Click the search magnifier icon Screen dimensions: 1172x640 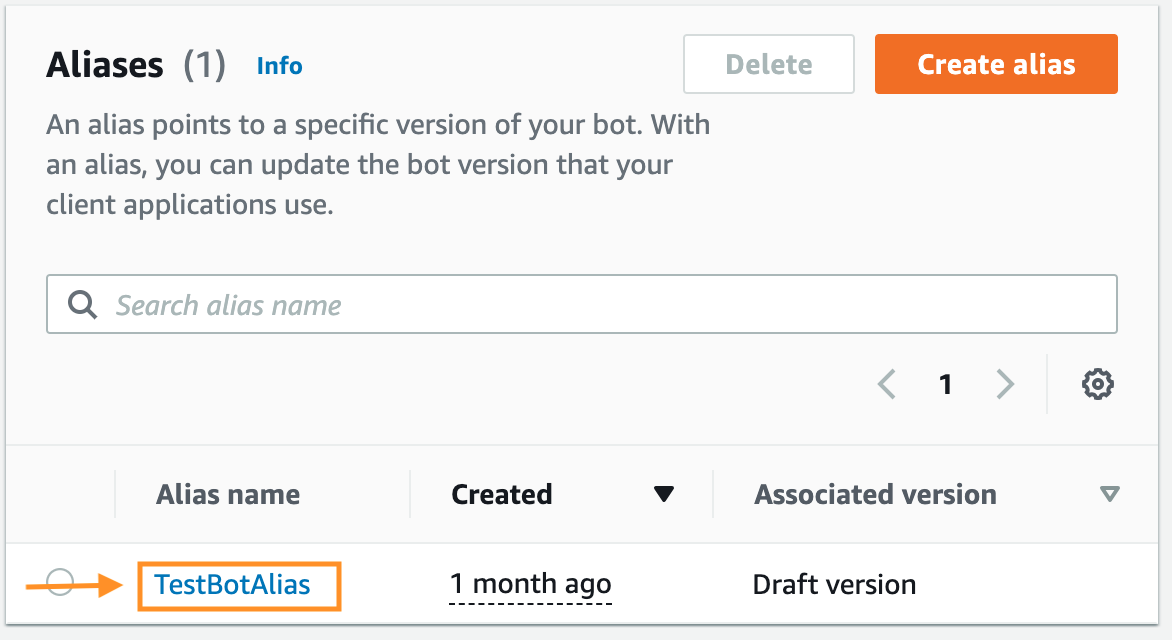(82, 304)
